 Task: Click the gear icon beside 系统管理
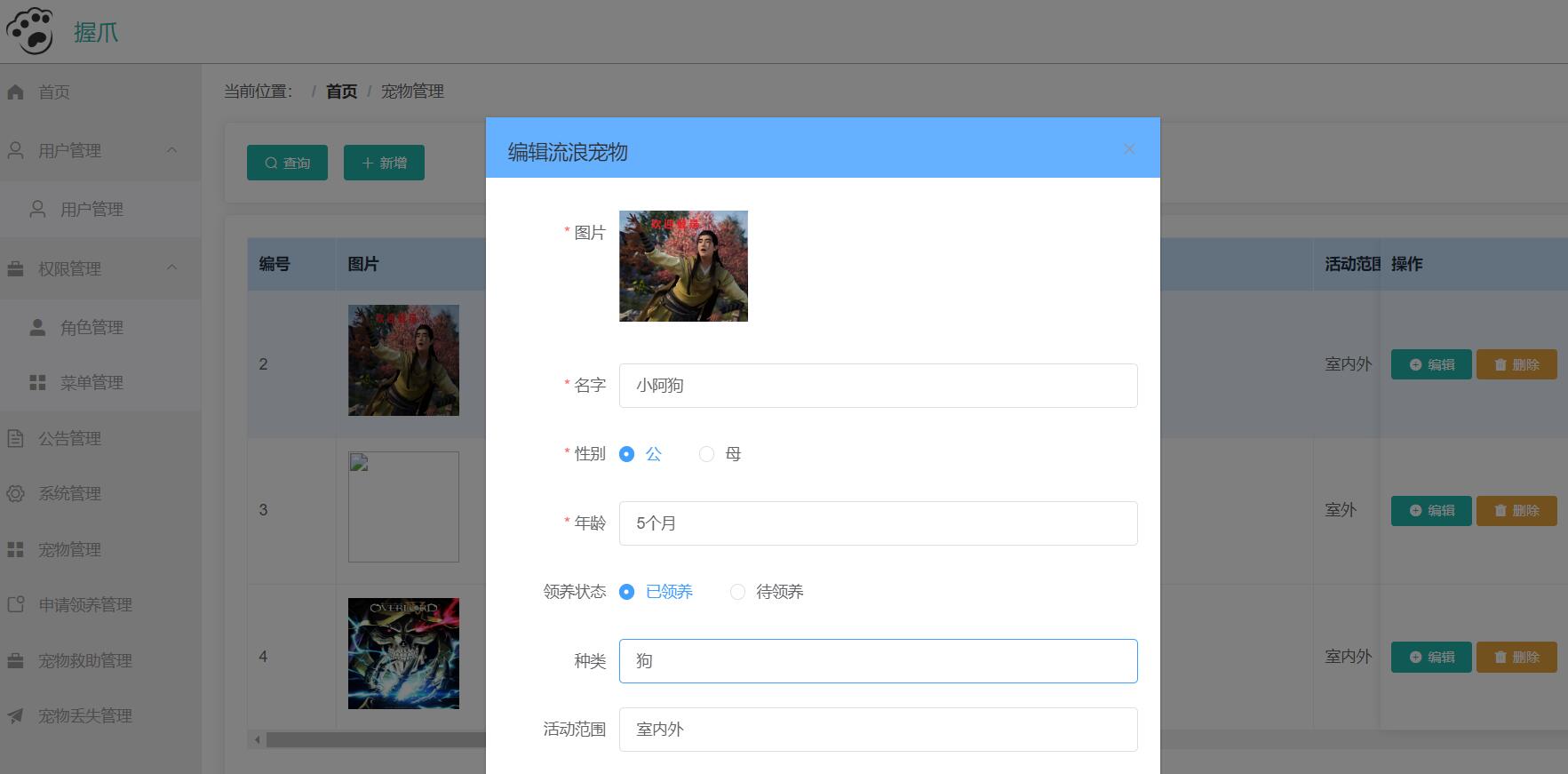click(x=15, y=493)
